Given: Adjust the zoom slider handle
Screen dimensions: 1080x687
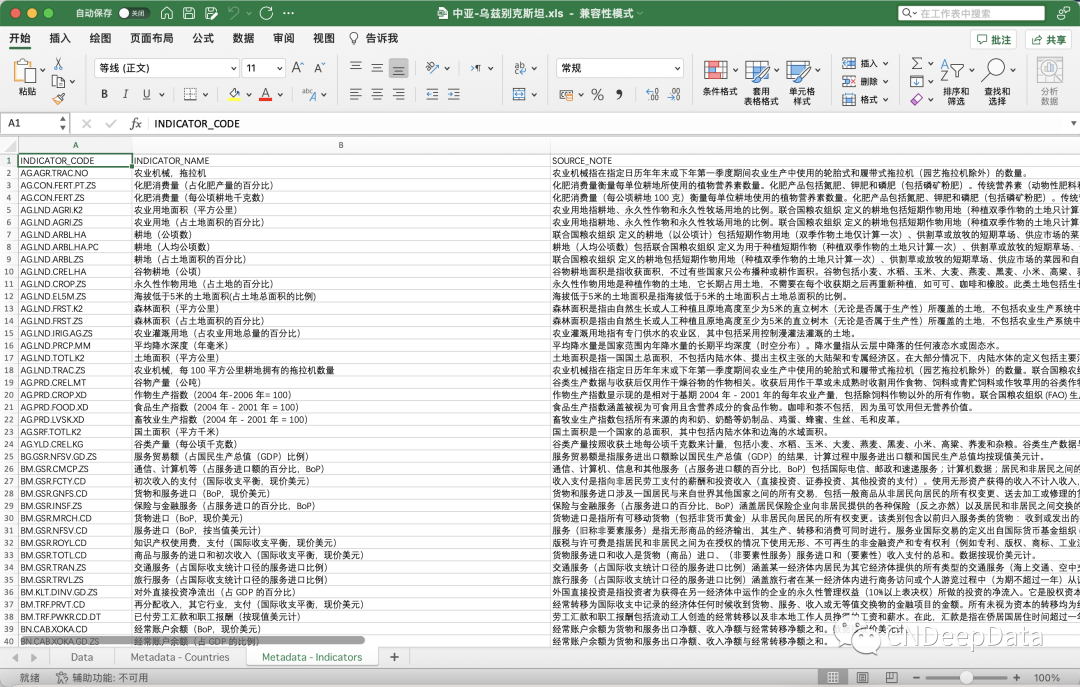Looking at the screenshot, I should [966, 677].
